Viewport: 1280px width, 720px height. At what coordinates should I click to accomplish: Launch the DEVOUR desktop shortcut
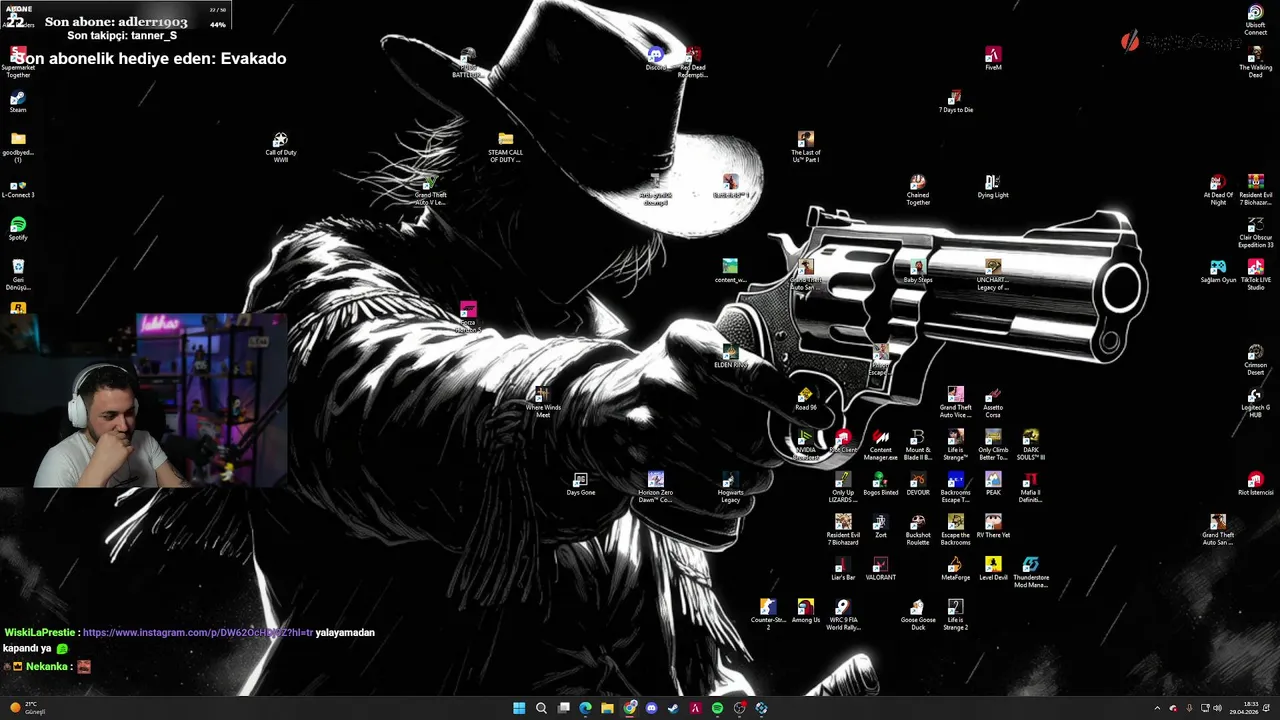tap(918, 484)
